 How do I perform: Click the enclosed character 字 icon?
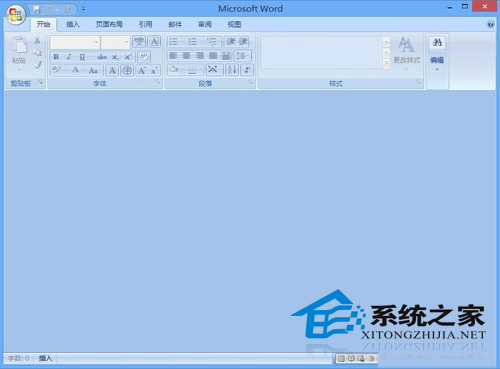pos(127,70)
